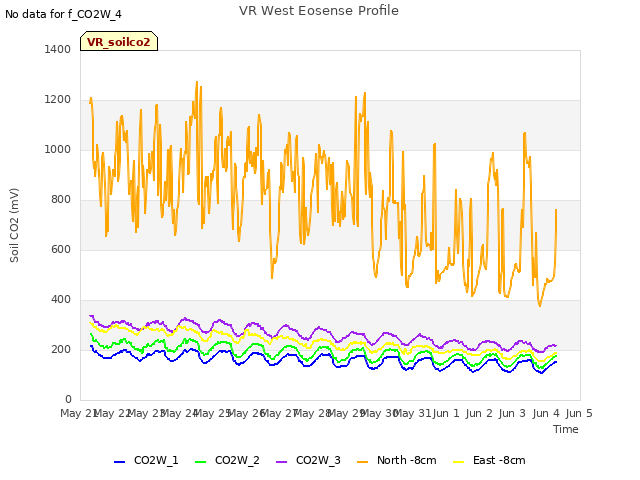The height and width of the screenshot is (480, 640).
Task: Click the Soil CO2 (mV) axis label
Action: tap(14, 225)
